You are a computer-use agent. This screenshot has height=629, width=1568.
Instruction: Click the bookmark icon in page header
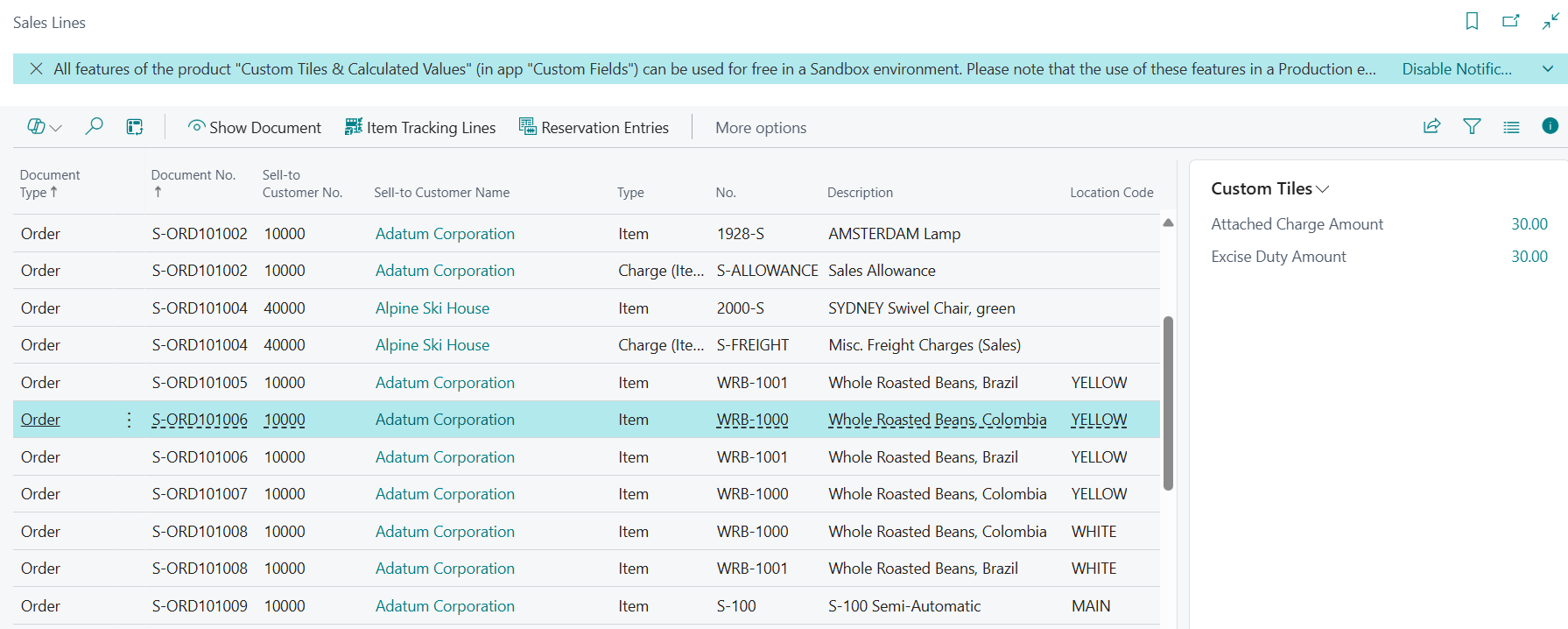(x=1472, y=21)
